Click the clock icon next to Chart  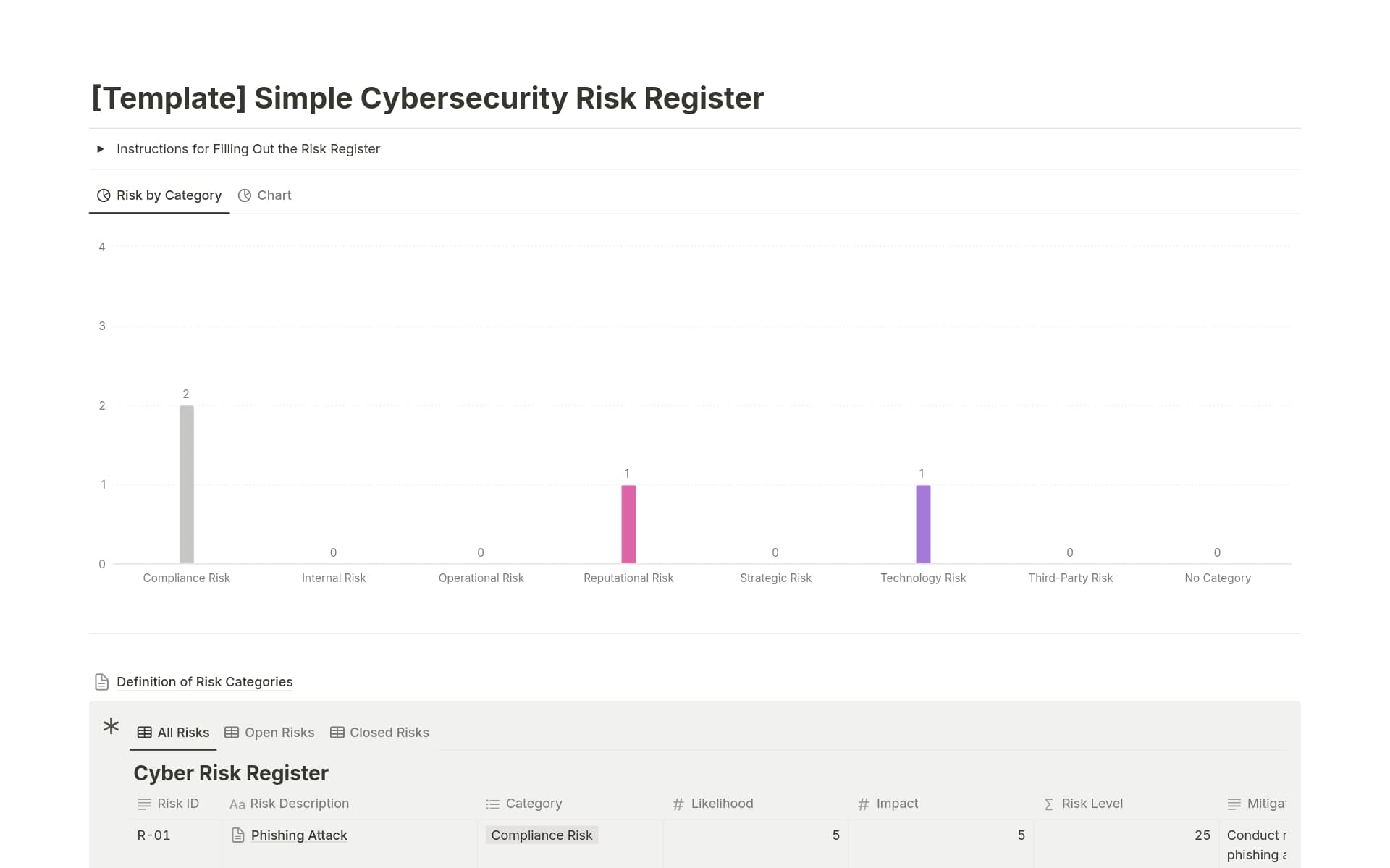[x=244, y=195]
